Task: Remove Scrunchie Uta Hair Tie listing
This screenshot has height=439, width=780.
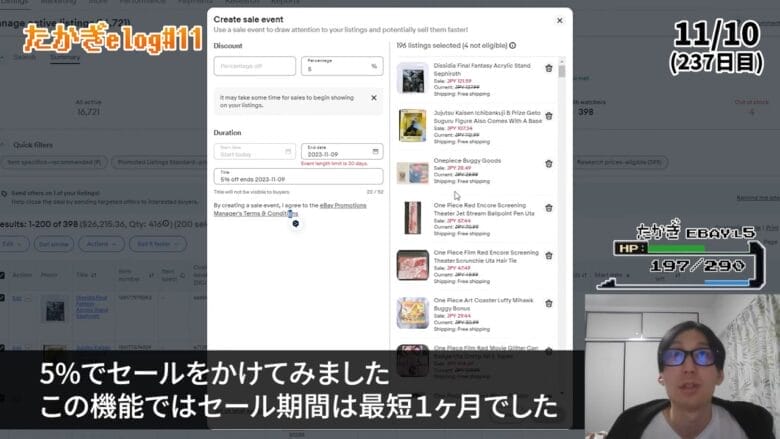Action: point(549,256)
